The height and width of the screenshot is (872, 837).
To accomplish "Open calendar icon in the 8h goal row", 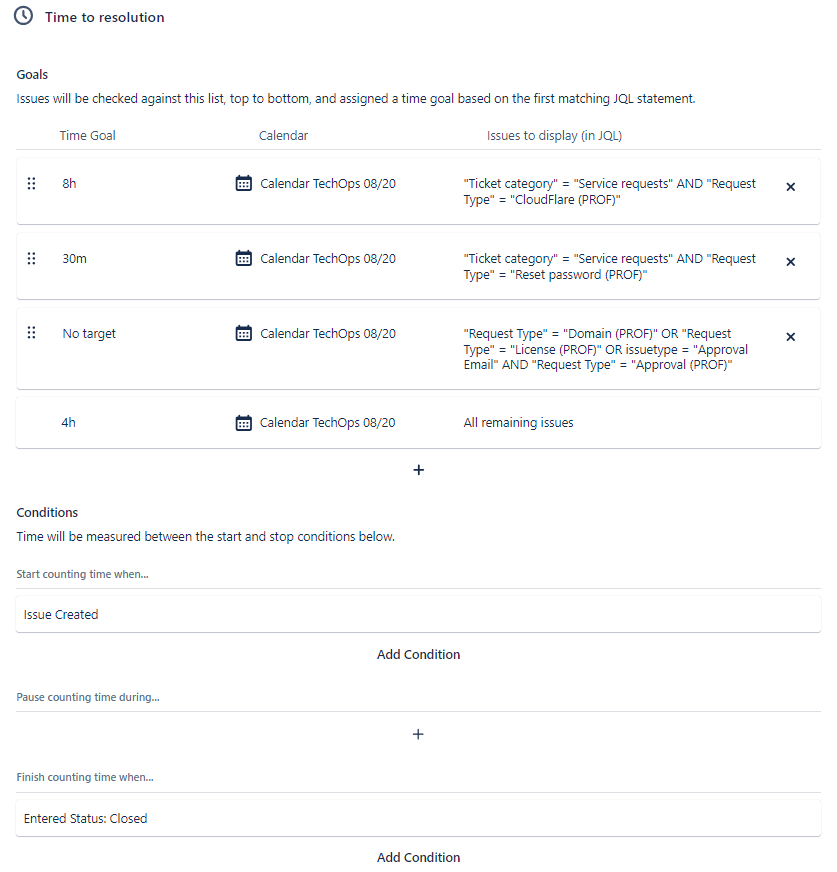I will [x=244, y=183].
